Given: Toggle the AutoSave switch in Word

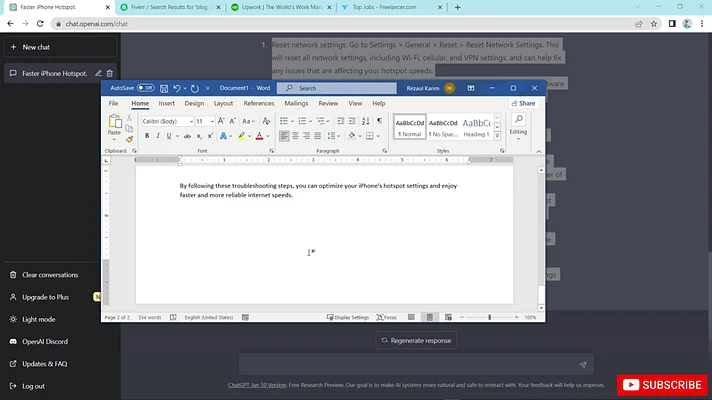Looking at the screenshot, I should coord(146,88).
